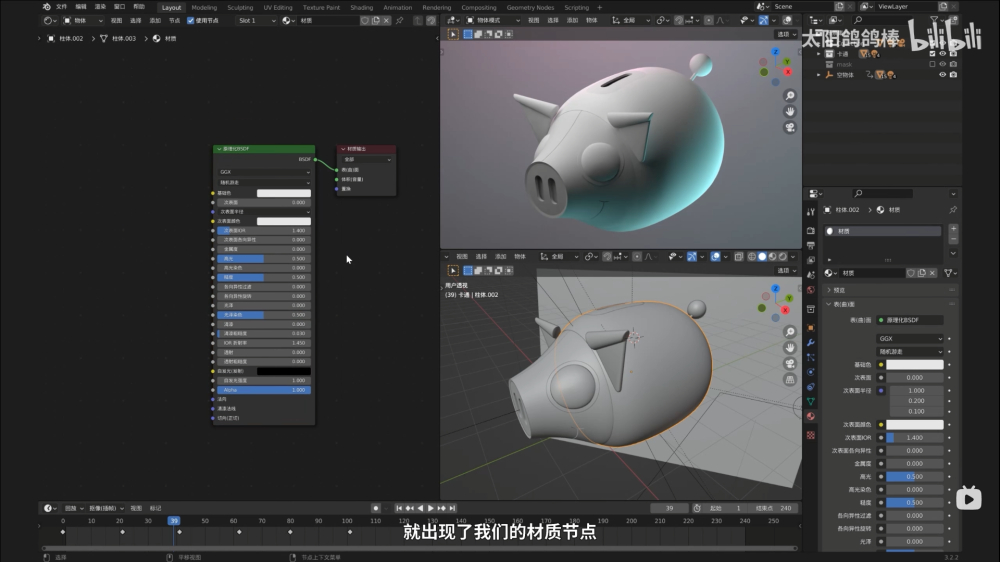Collapse the Material Output node with its header arrow

pos(343,149)
